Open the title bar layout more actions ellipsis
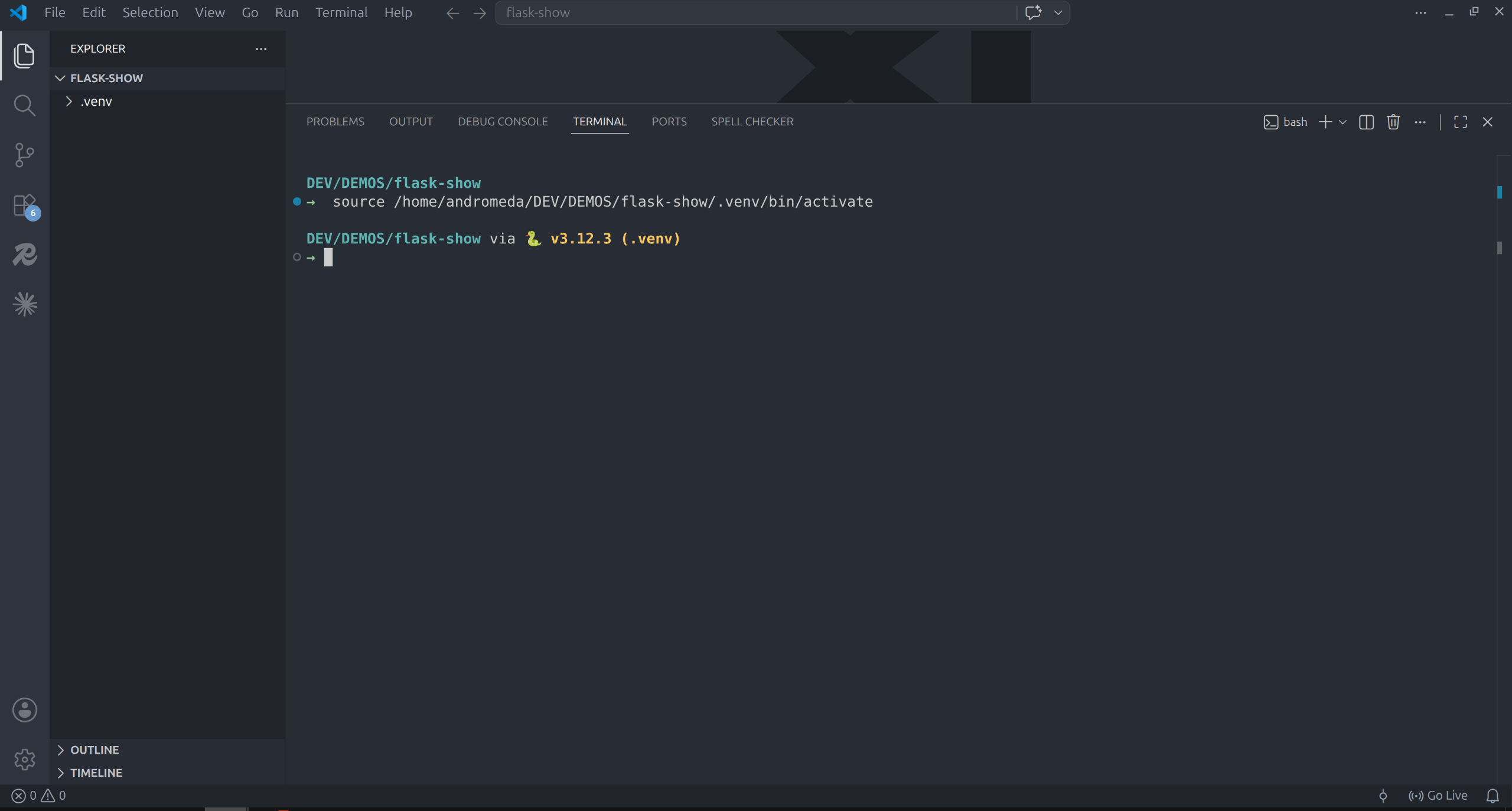Screen dimensions: 1512x811 point(1420,12)
